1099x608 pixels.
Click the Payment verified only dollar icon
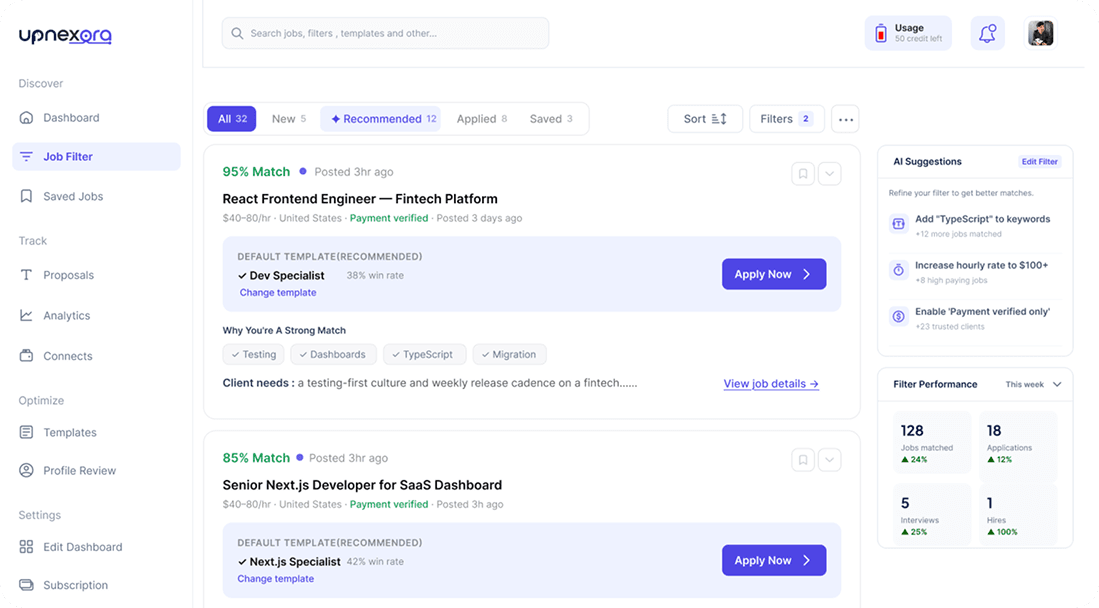point(899,316)
